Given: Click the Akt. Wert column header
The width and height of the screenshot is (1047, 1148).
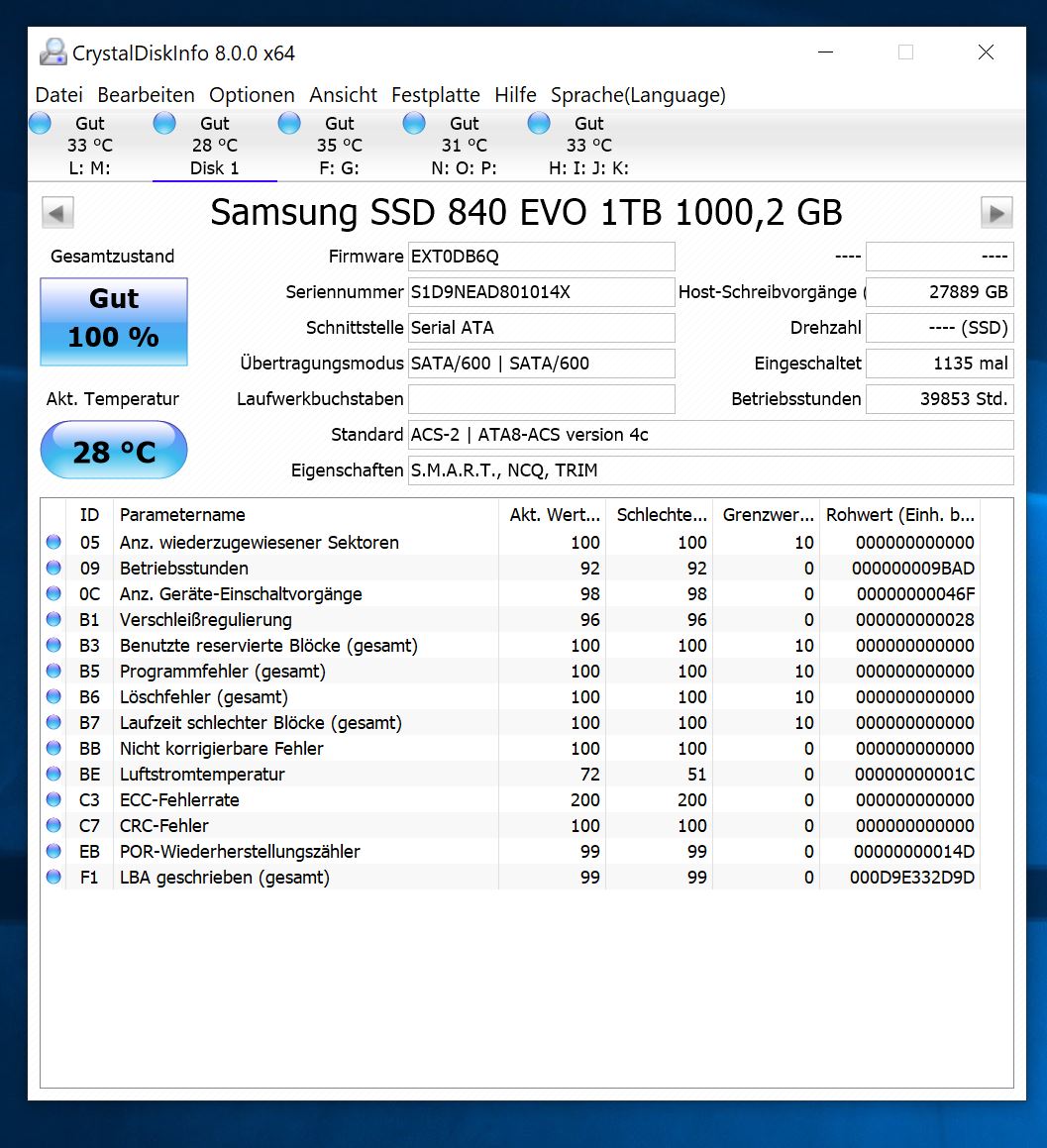Looking at the screenshot, I should coord(553,515).
